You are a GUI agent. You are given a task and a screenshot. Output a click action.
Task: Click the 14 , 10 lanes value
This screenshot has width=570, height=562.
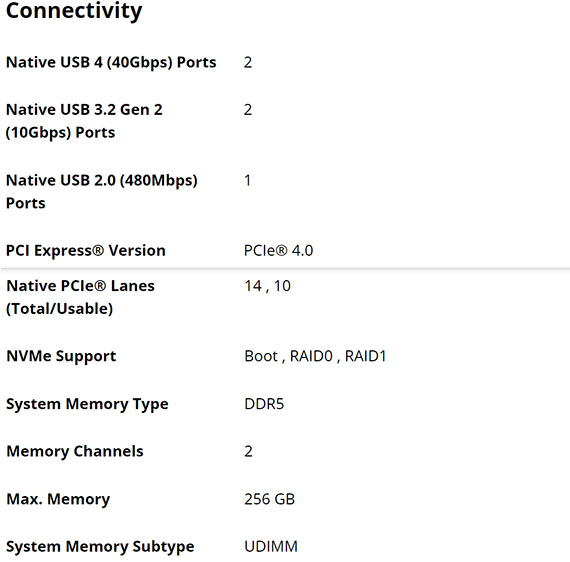268,286
